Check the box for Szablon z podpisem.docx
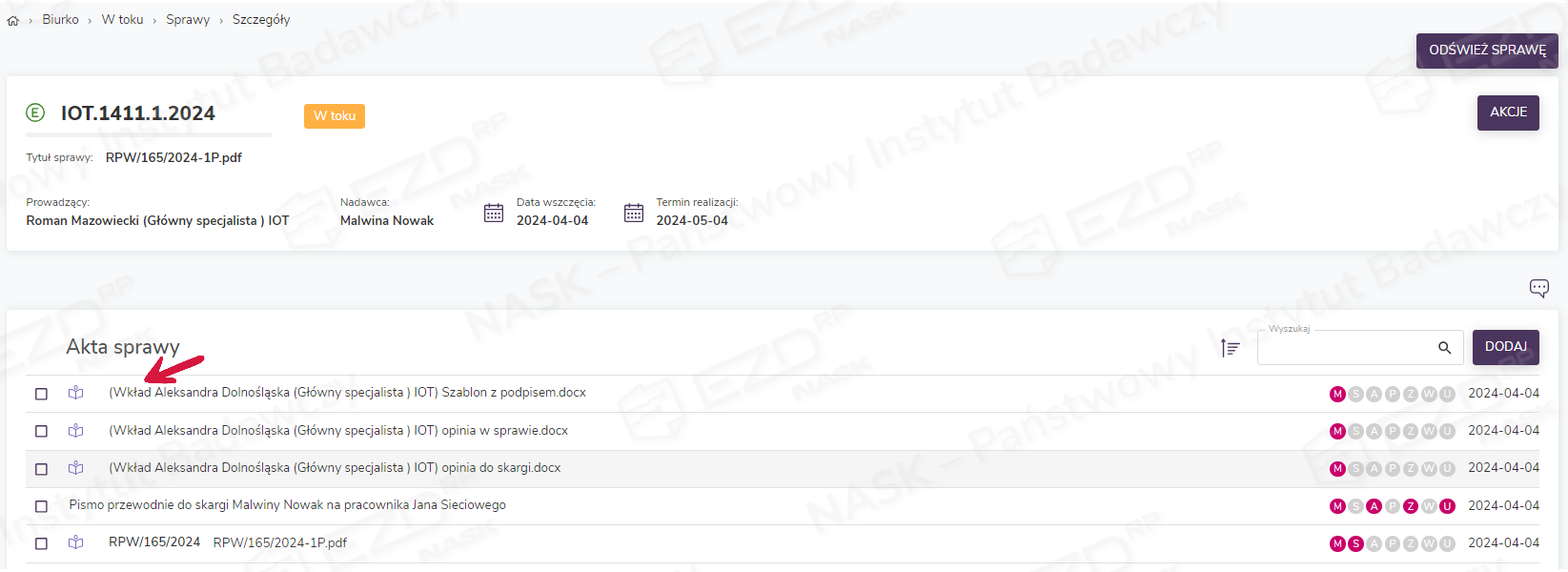Image resolution: width=1568 pixels, height=572 pixels. (41, 394)
